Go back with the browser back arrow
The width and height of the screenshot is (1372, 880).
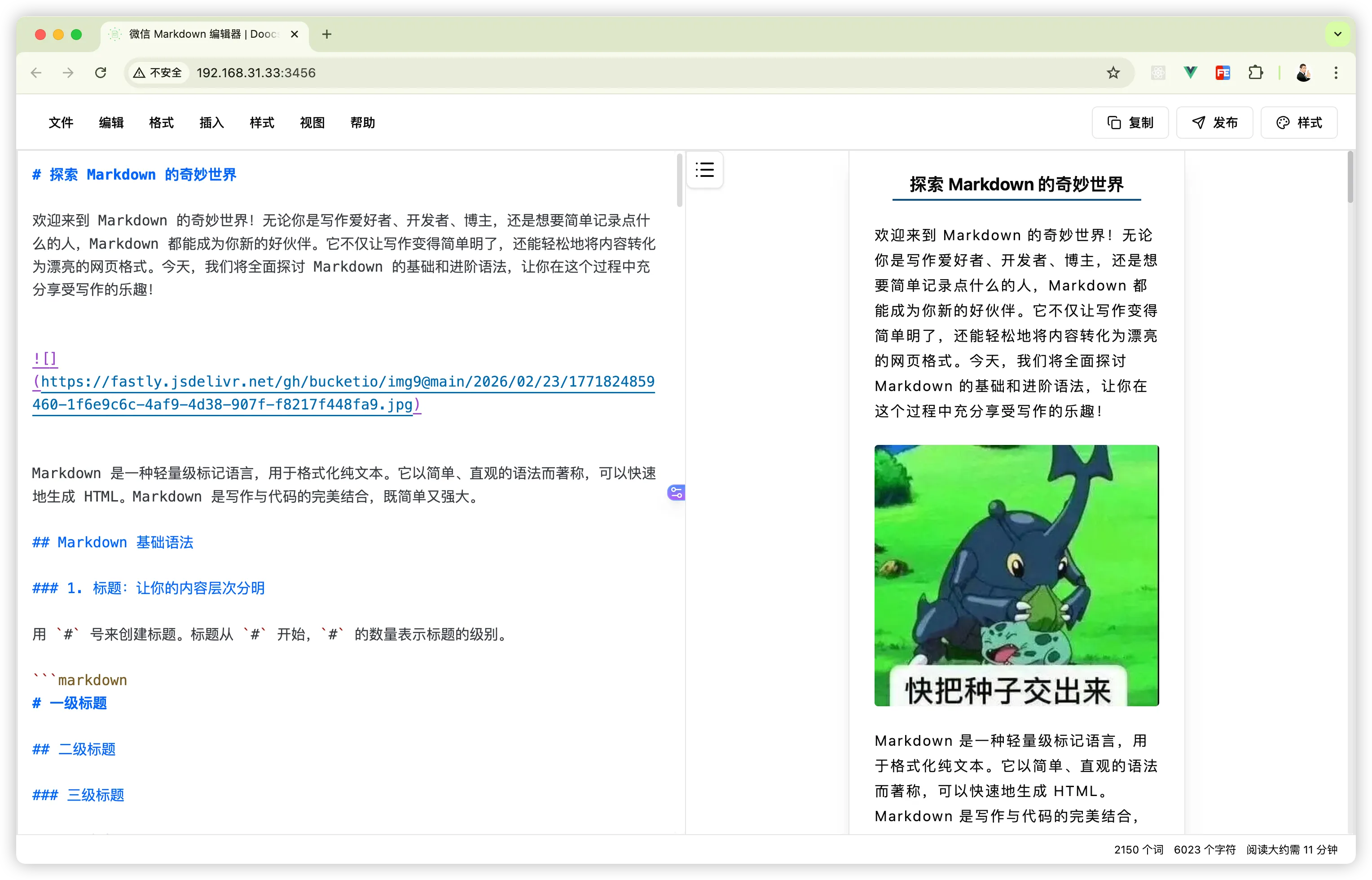(36, 73)
